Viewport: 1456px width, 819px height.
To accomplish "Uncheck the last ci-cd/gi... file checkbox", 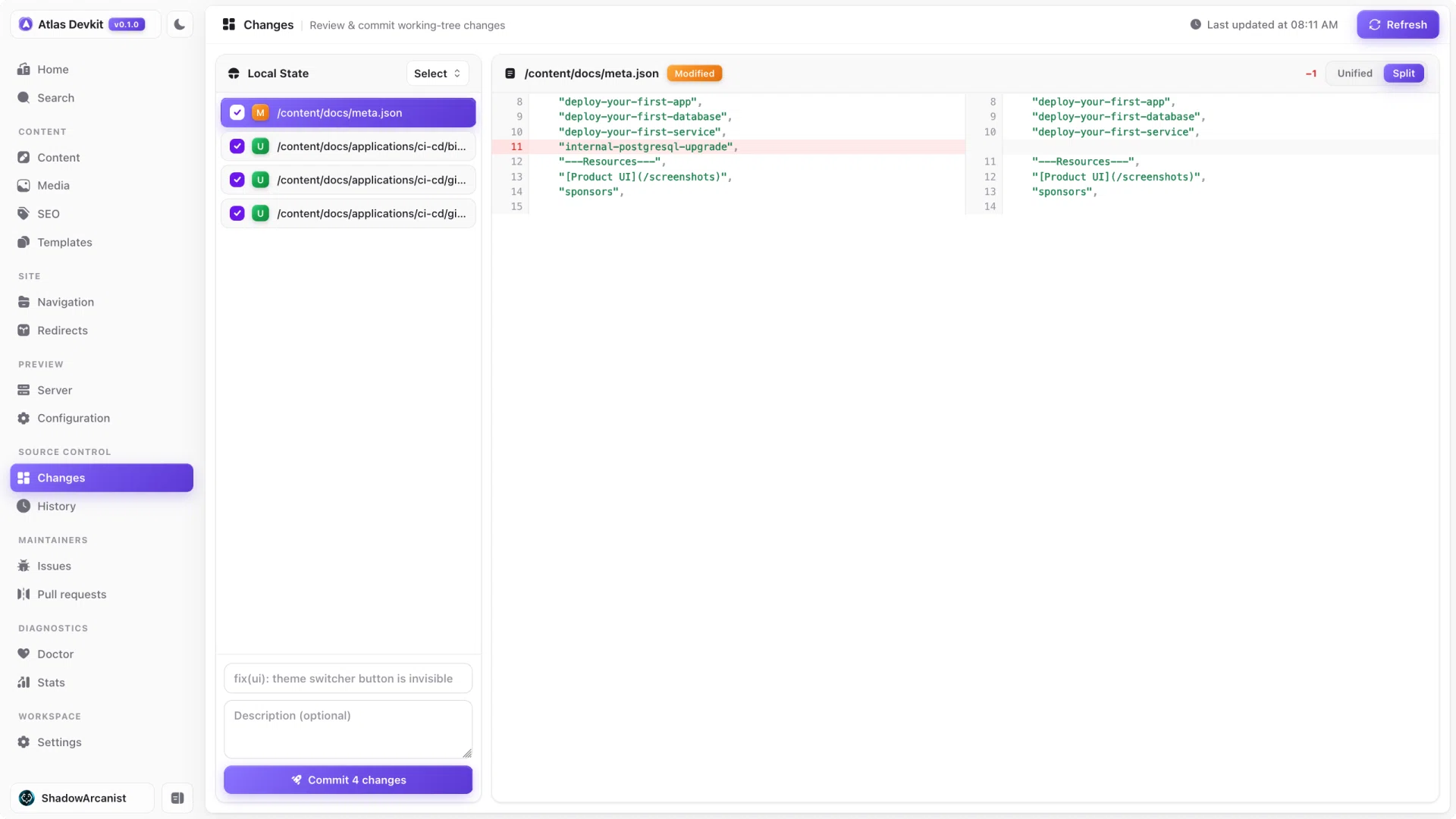I will (237, 213).
